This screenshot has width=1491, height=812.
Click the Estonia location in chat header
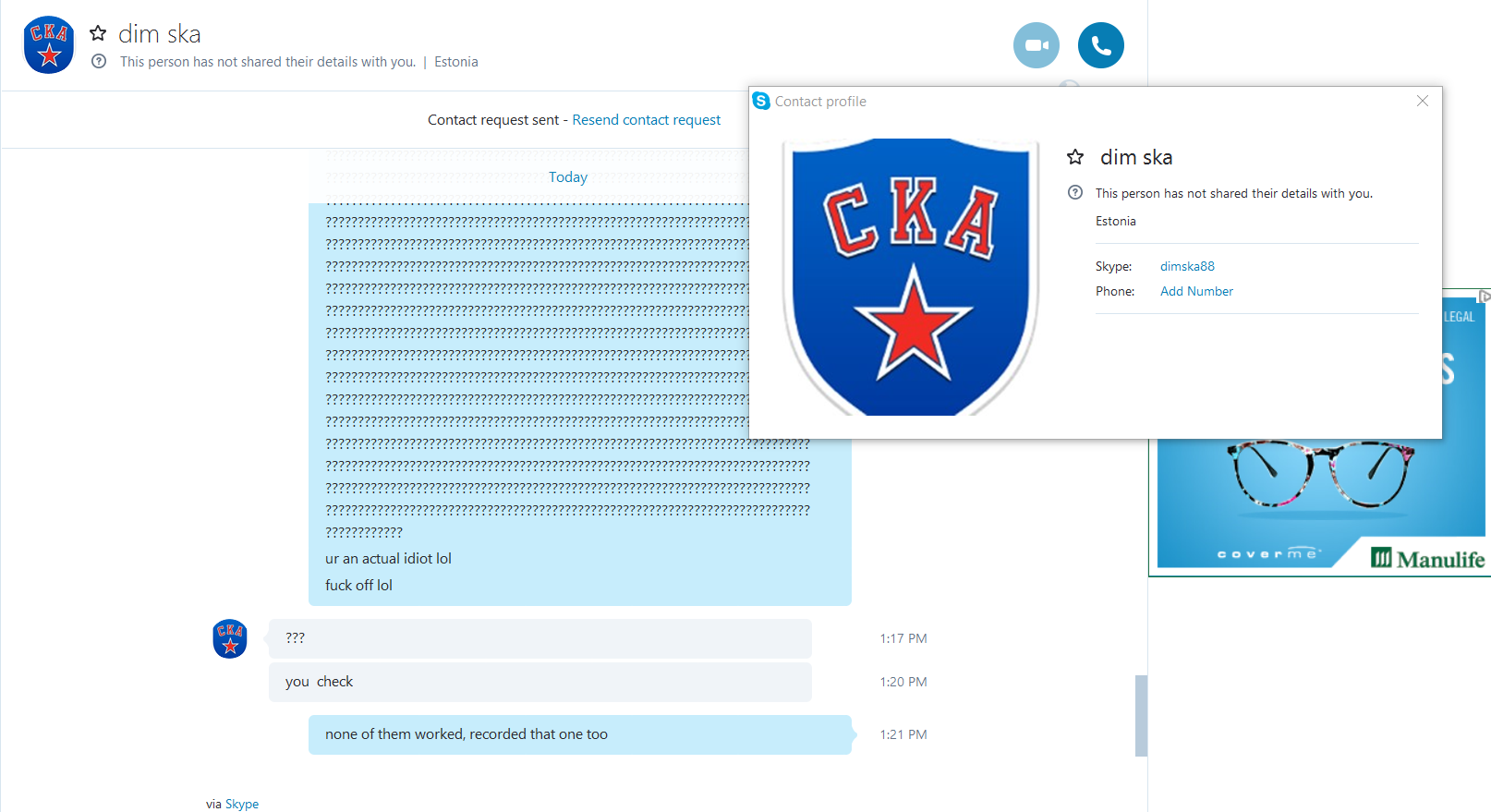[x=456, y=62]
